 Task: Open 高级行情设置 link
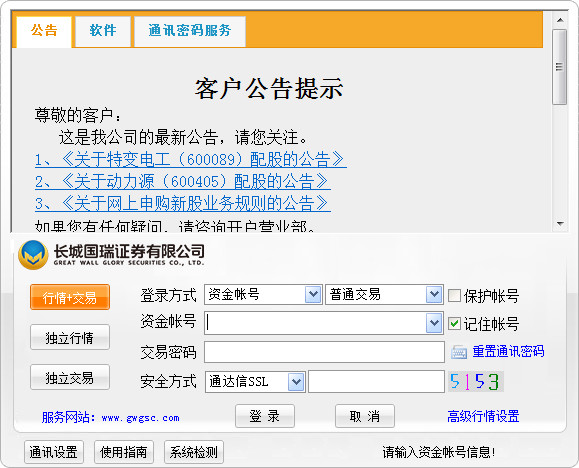point(483,416)
